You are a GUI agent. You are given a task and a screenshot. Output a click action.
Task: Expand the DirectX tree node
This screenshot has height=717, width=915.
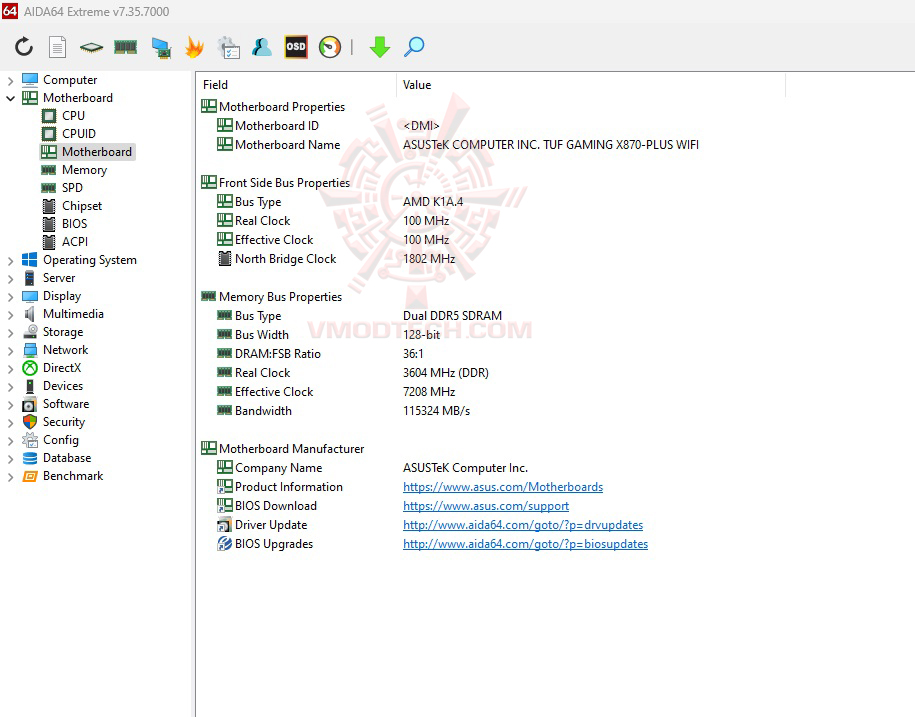[10, 369]
